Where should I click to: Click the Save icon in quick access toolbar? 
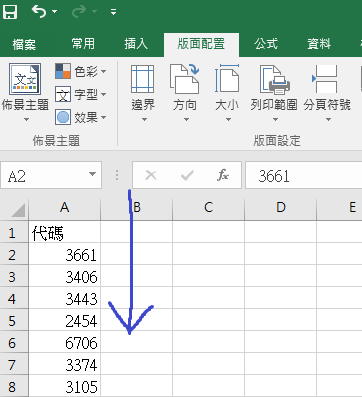click(x=10, y=12)
